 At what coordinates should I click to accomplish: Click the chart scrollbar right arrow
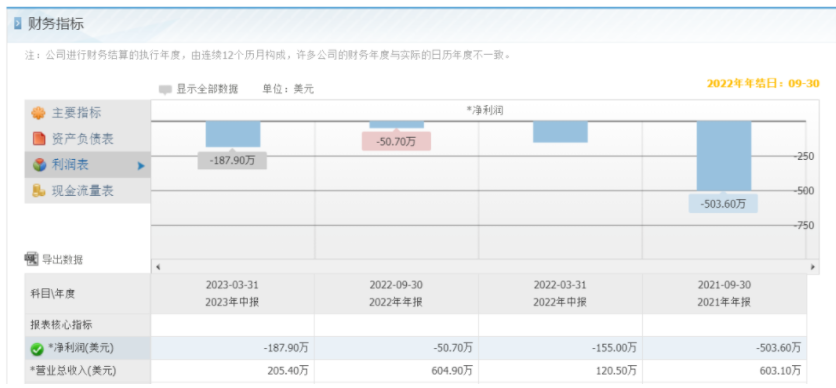pyautogui.click(x=813, y=266)
